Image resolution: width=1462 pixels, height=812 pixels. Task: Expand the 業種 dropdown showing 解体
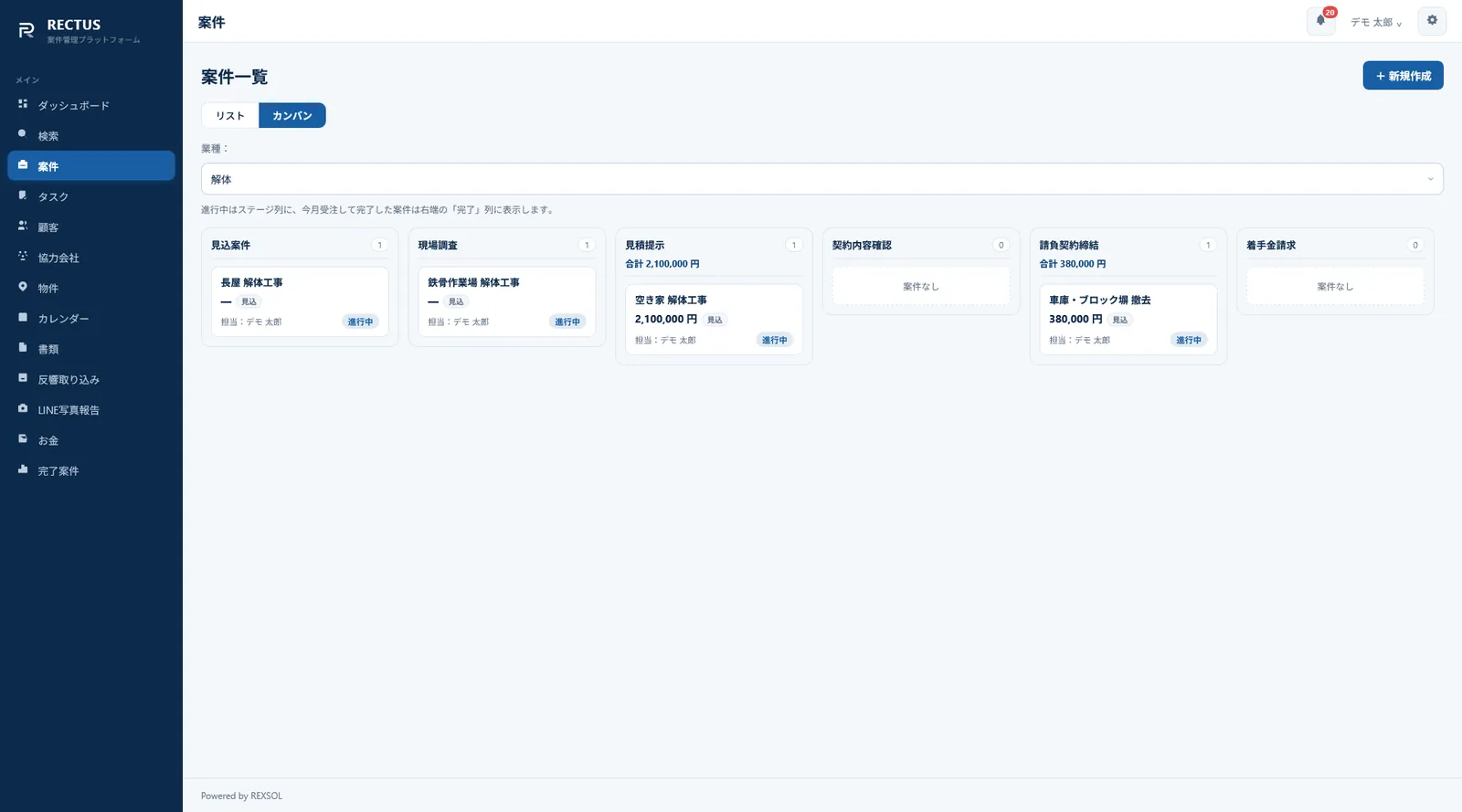pyautogui.click(x=821, y=179)
